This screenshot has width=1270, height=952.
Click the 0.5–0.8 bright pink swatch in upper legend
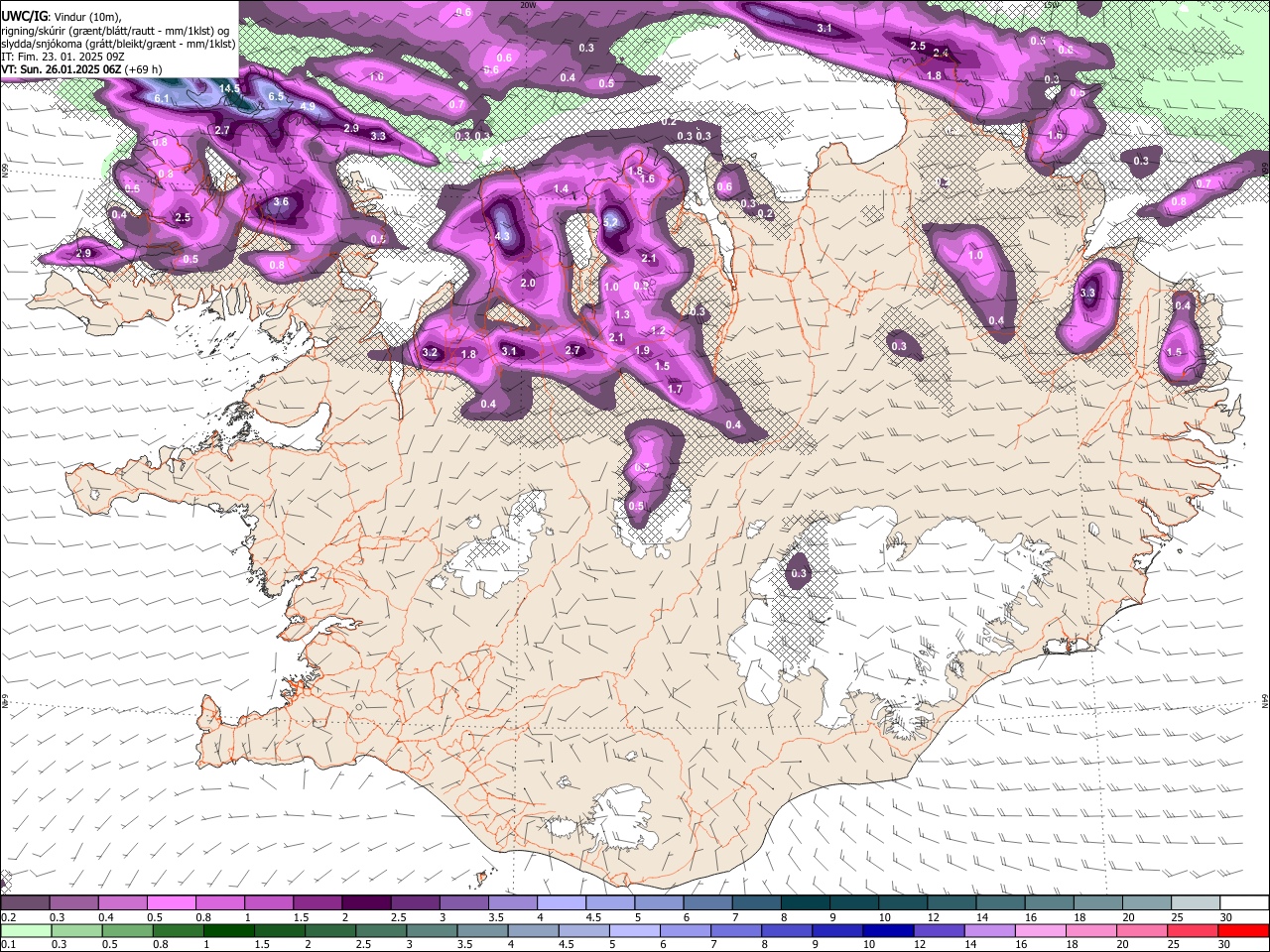pyautogui.click(x=171, y=903)
